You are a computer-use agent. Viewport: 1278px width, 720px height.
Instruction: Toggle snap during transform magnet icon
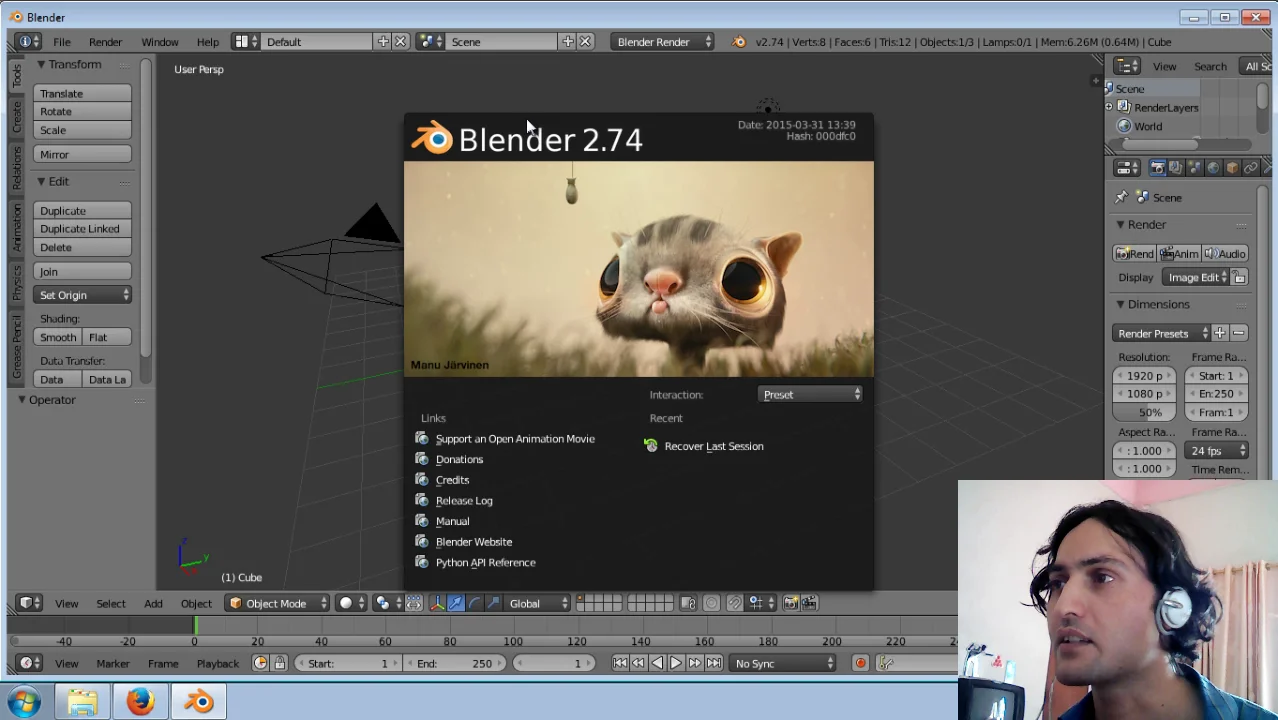pos(734,603)
